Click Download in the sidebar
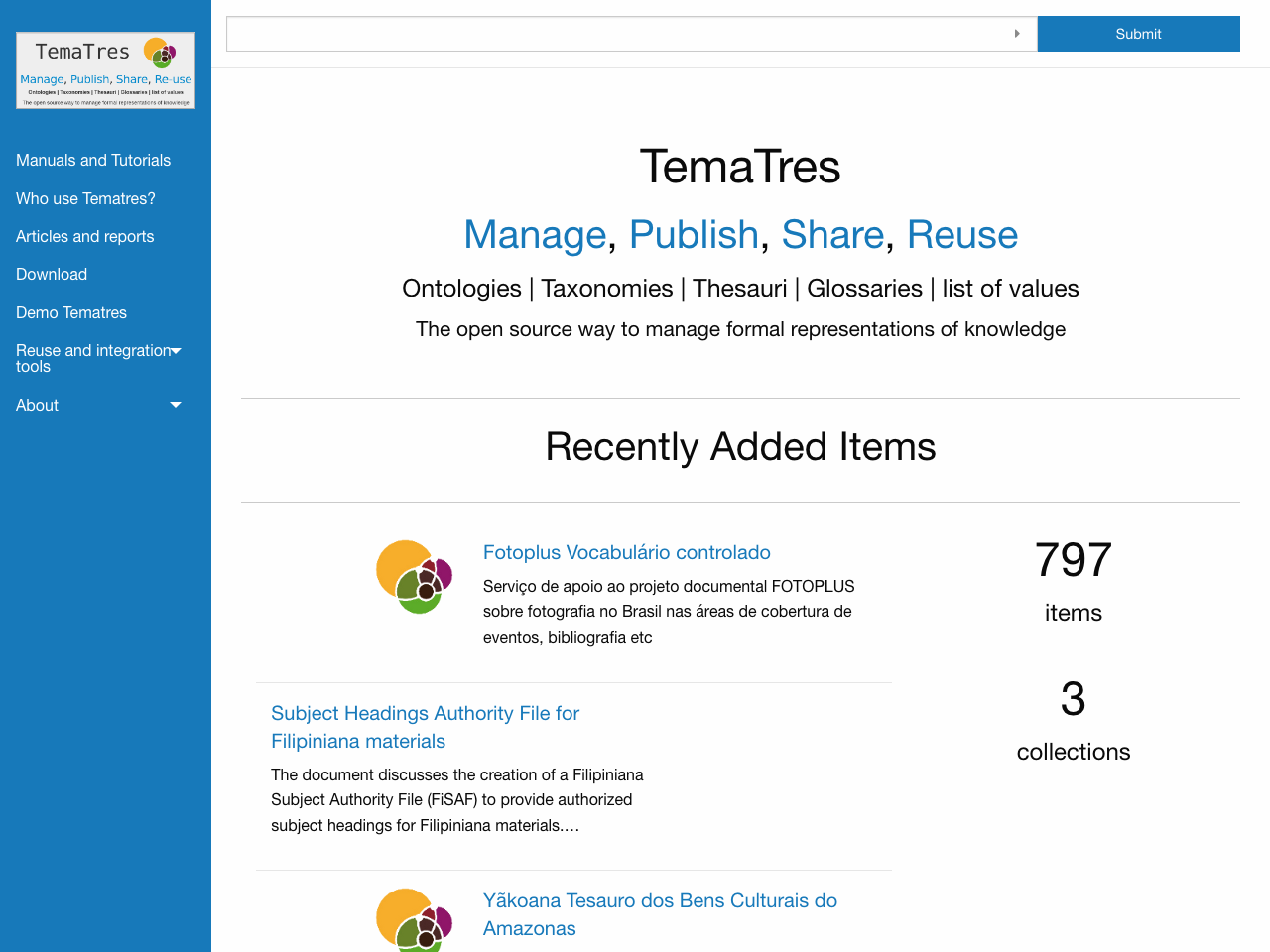This screenshot has height=952, width=1270. click(52, 274)
